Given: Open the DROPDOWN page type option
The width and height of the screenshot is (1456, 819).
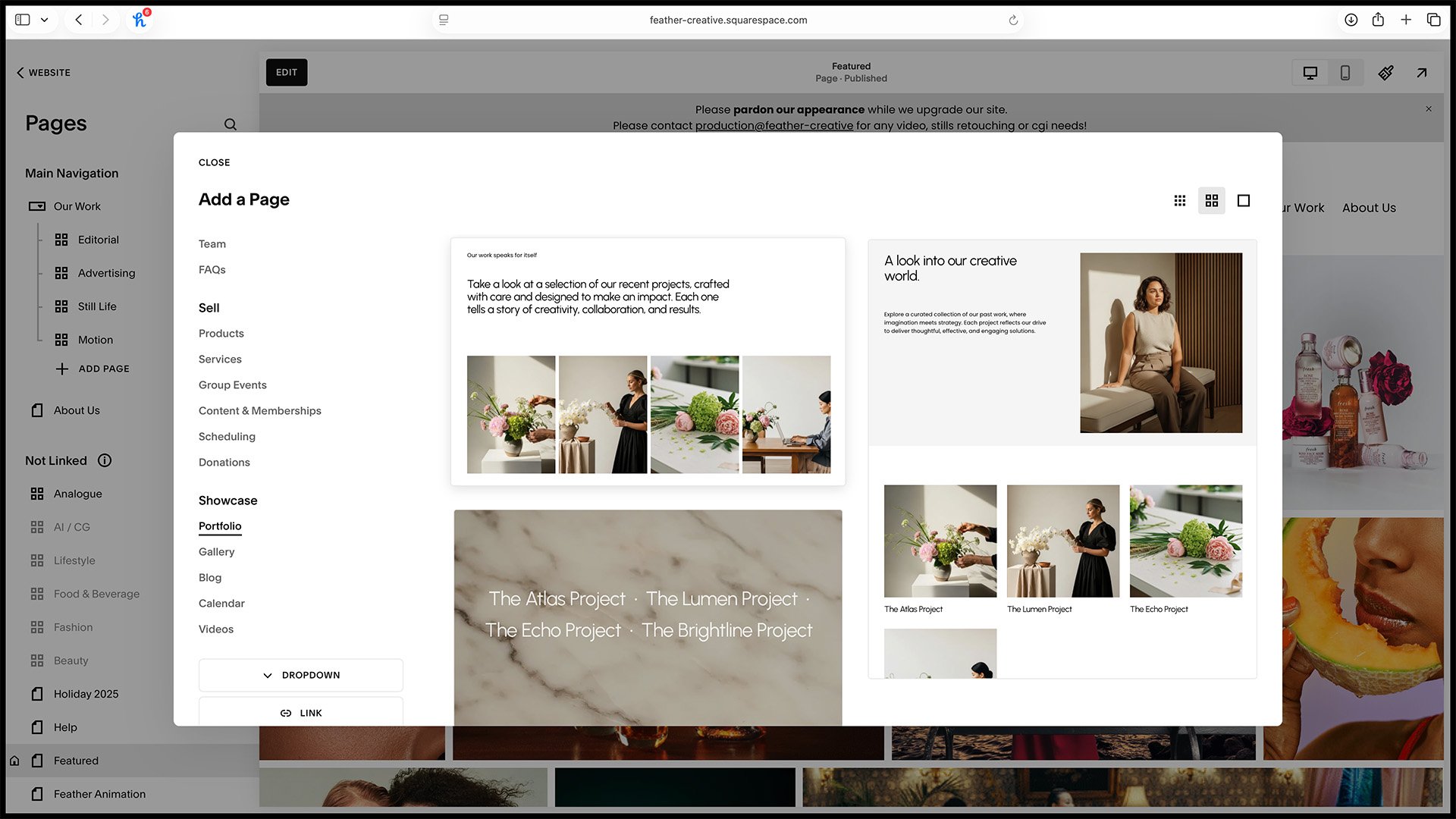Looking at the screenshot, I should point(300,675).
